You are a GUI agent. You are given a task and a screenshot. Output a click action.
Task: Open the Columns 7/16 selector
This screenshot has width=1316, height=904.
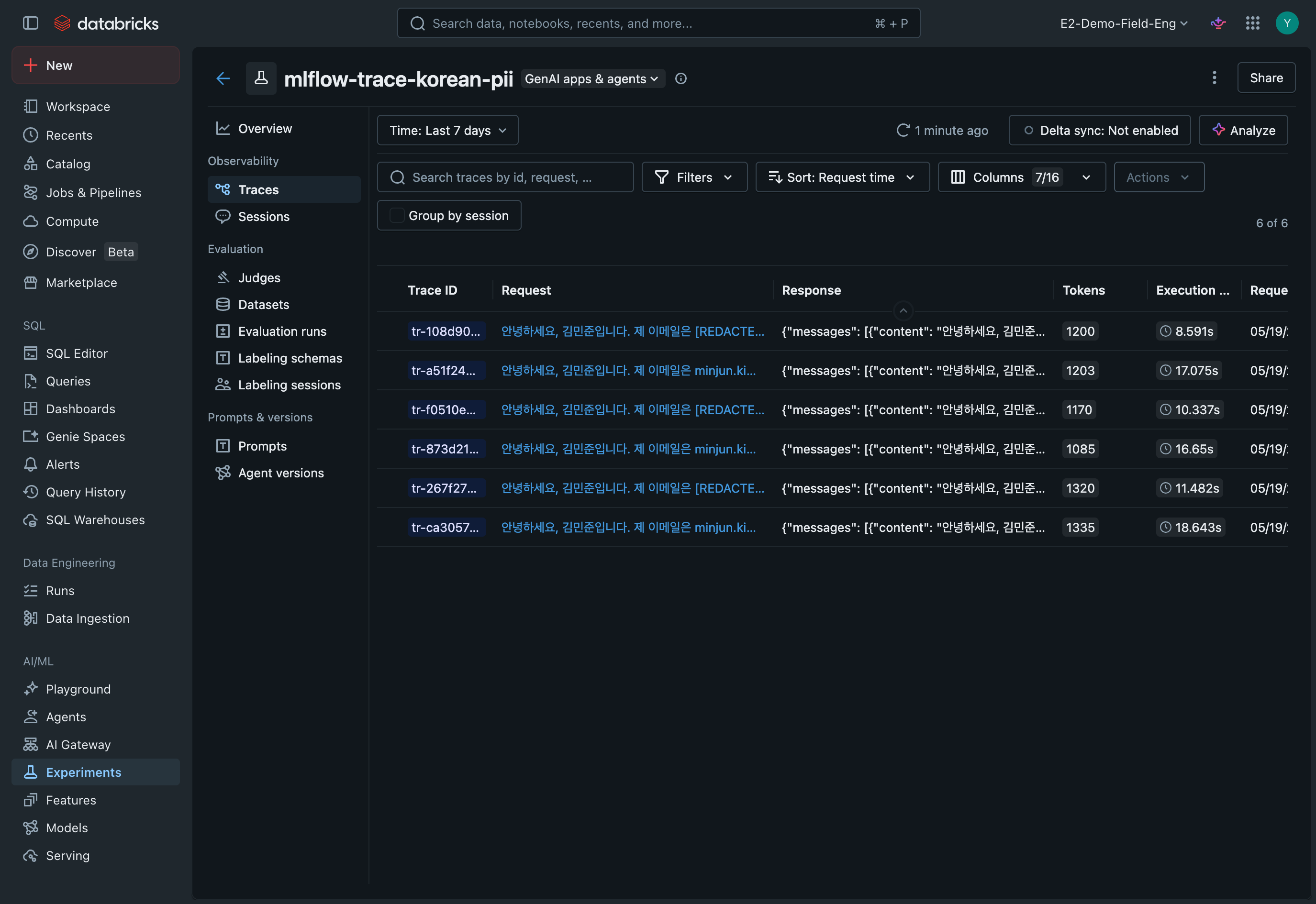coord(1021,177)
